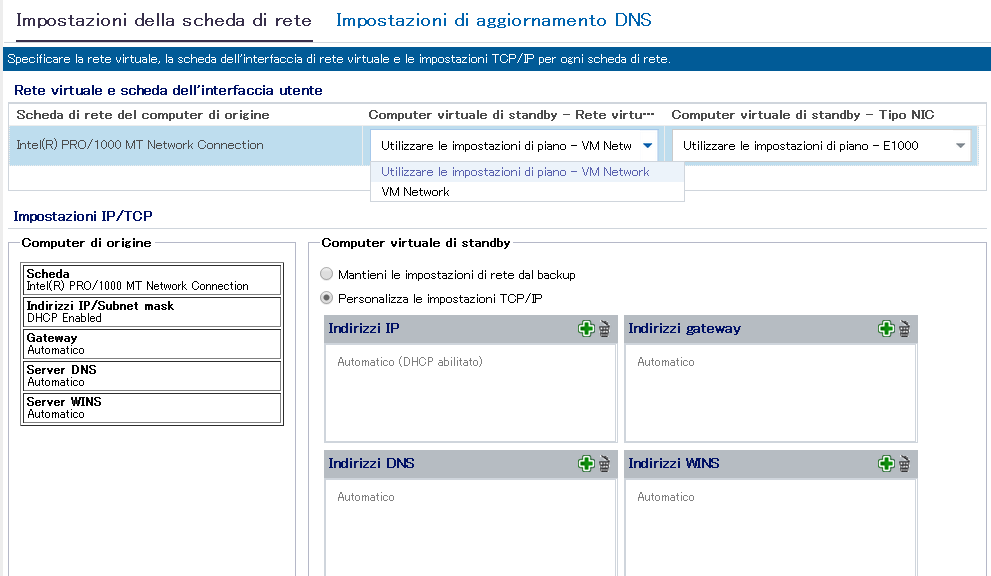991x576 pixels.
Task: Click Computer virtuale di standby – Rete virtuale header
Action: click(511, 115)
